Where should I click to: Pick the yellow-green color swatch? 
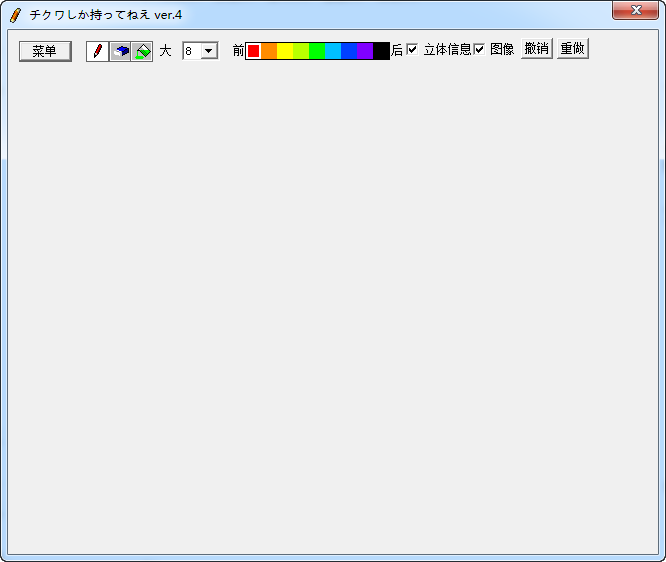[301, 51]
